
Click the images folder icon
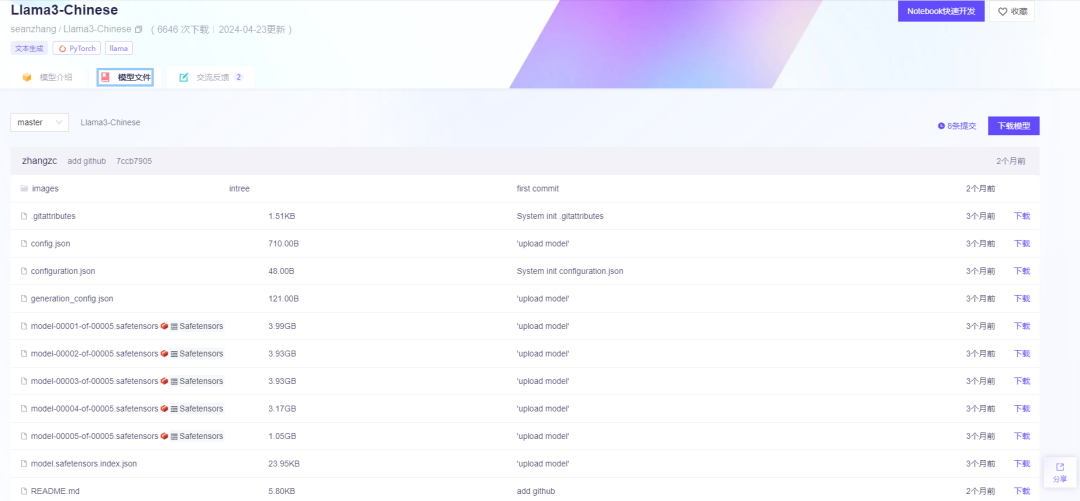[x=24, y=188]
